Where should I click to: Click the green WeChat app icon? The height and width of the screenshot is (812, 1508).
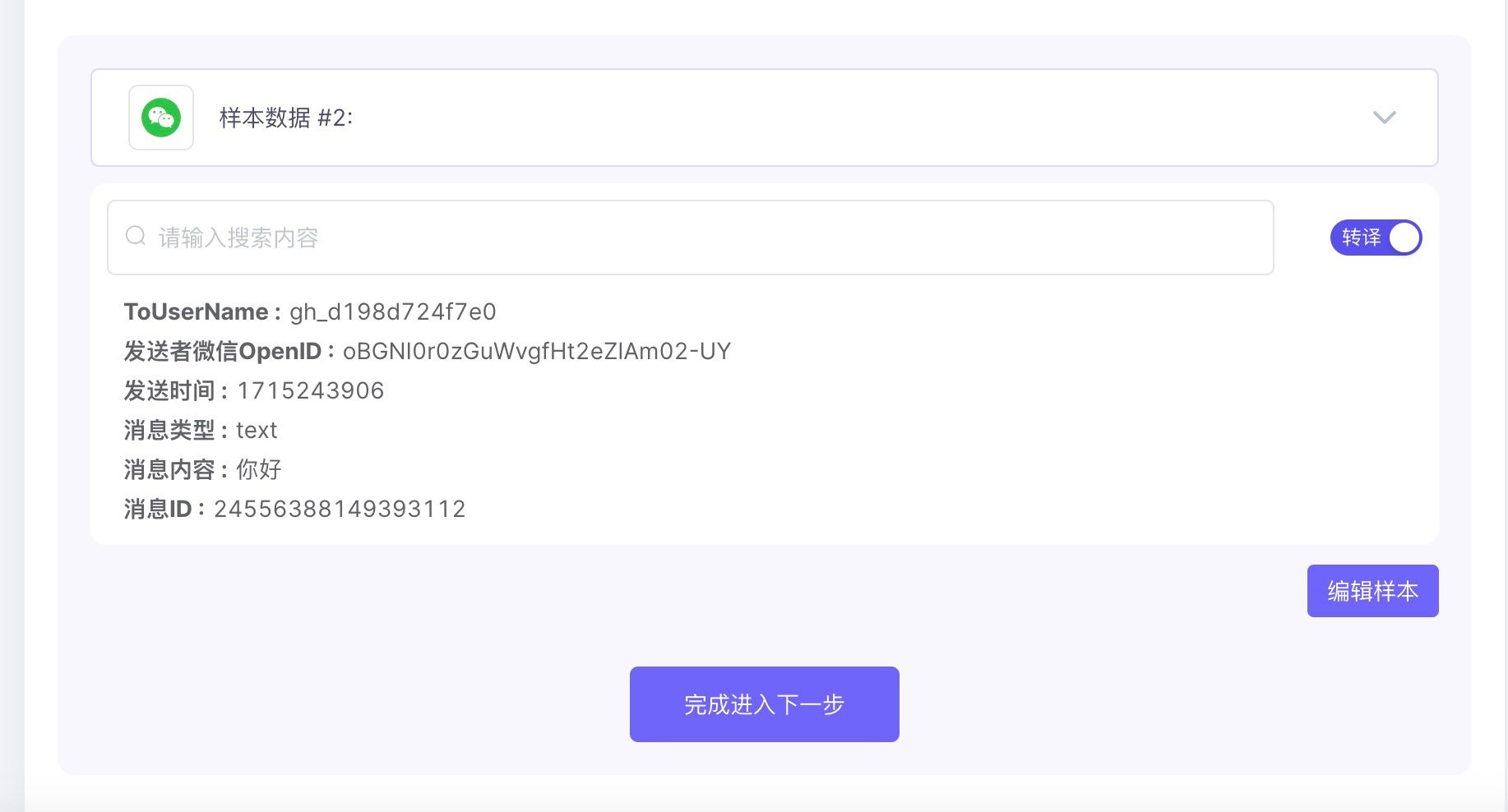pos(161,118)
